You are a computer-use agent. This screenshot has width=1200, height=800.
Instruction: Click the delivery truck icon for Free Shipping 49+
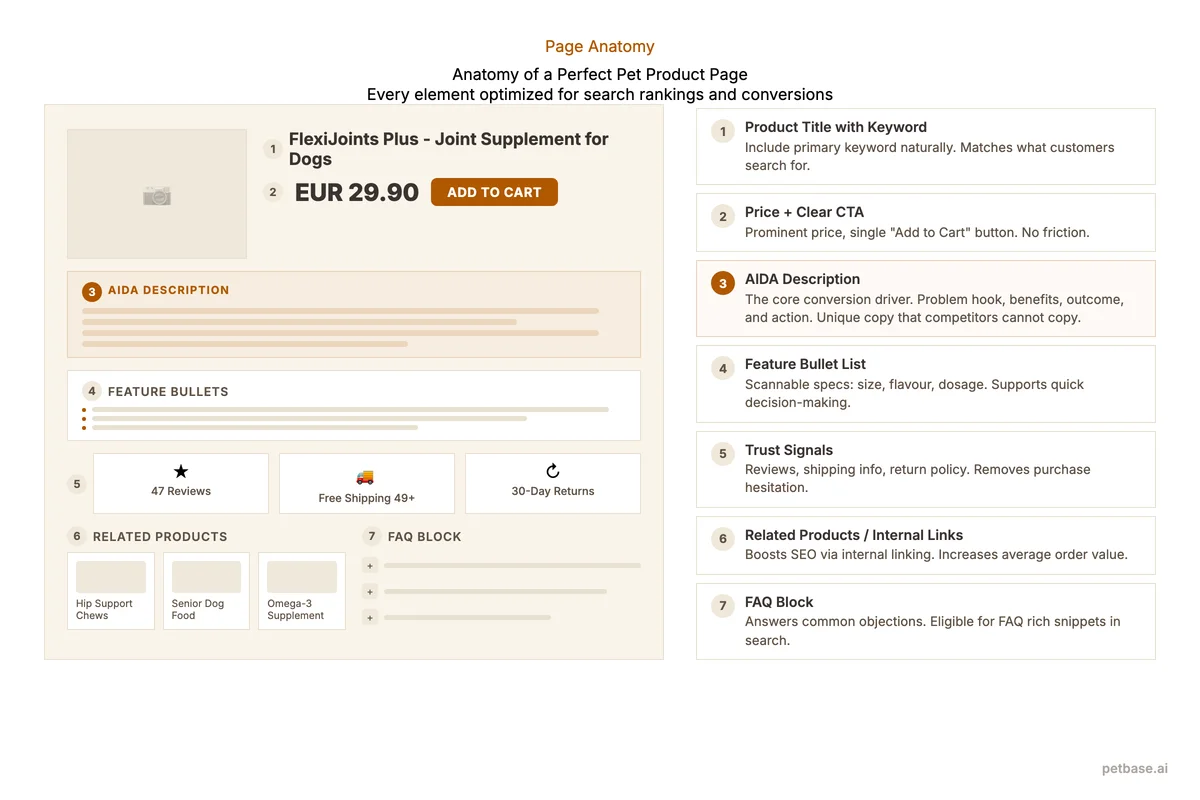pos(366,479)
